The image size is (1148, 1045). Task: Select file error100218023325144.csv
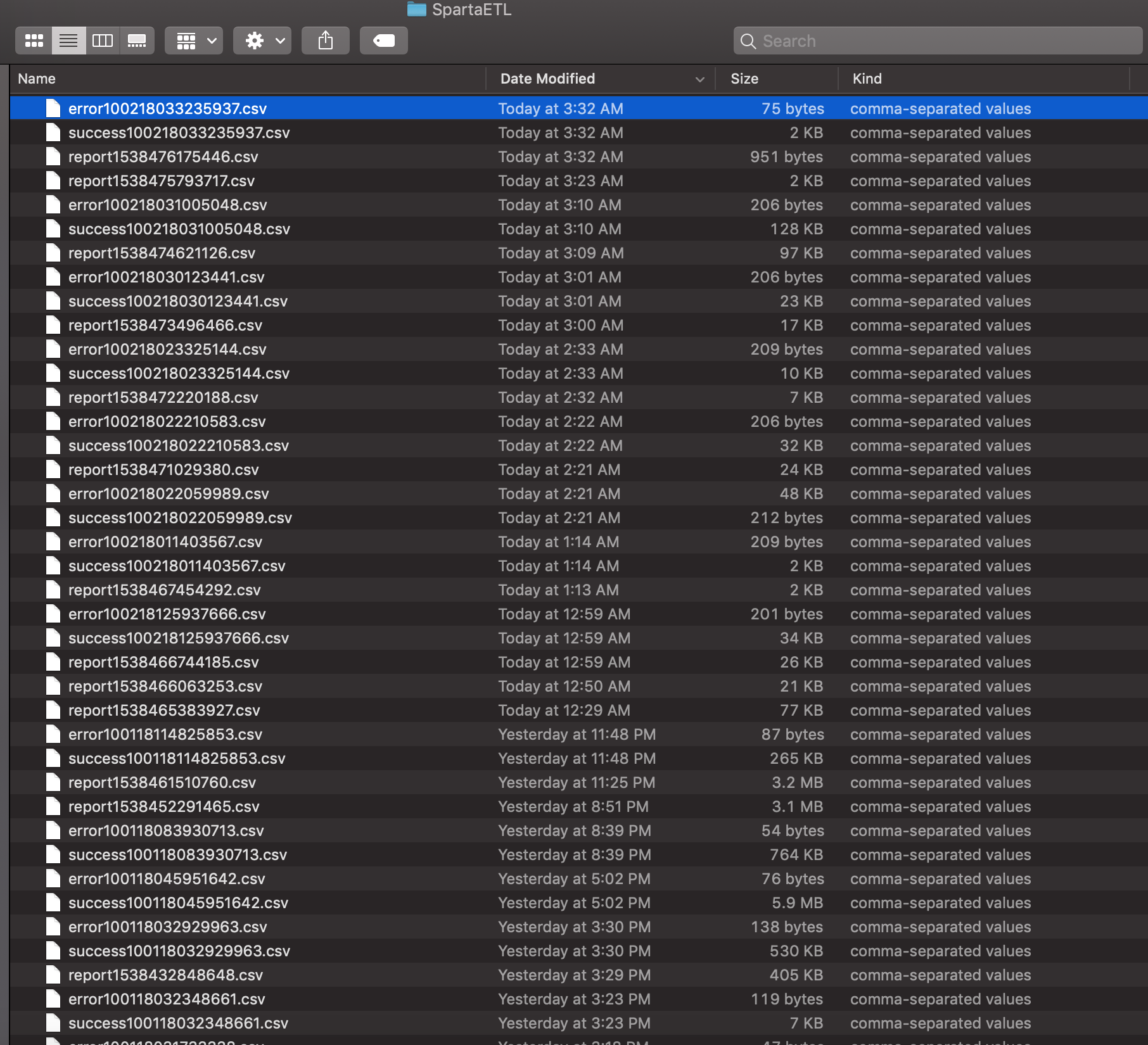coord(579,349)
